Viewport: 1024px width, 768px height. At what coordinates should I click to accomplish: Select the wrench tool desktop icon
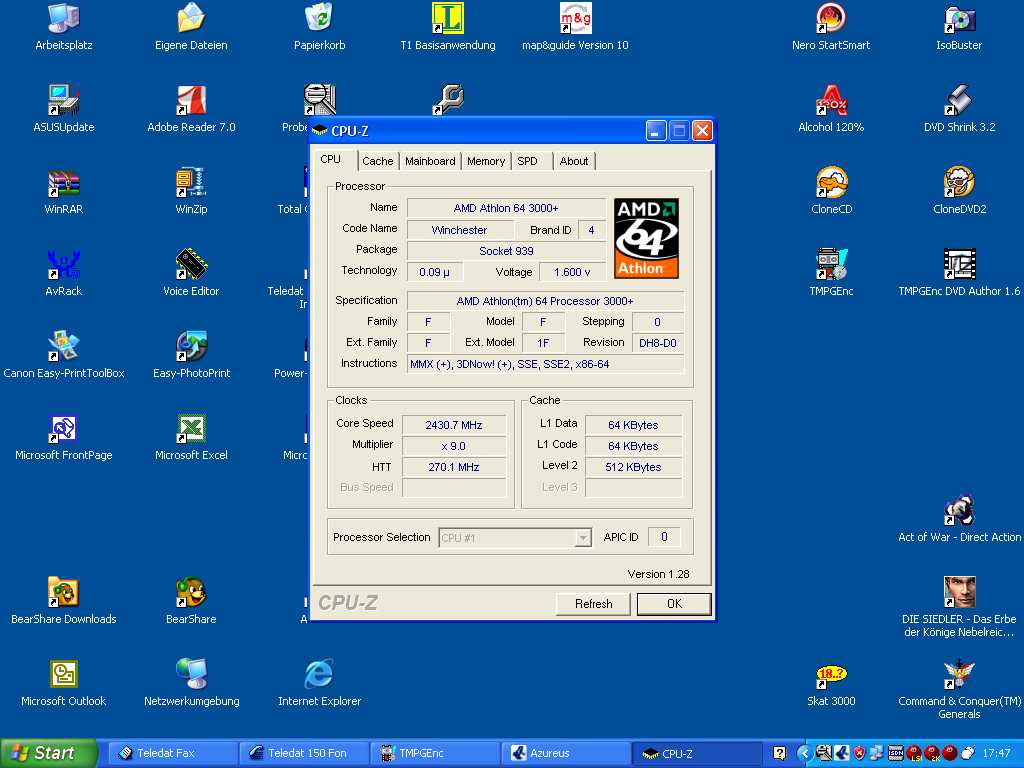448,99
